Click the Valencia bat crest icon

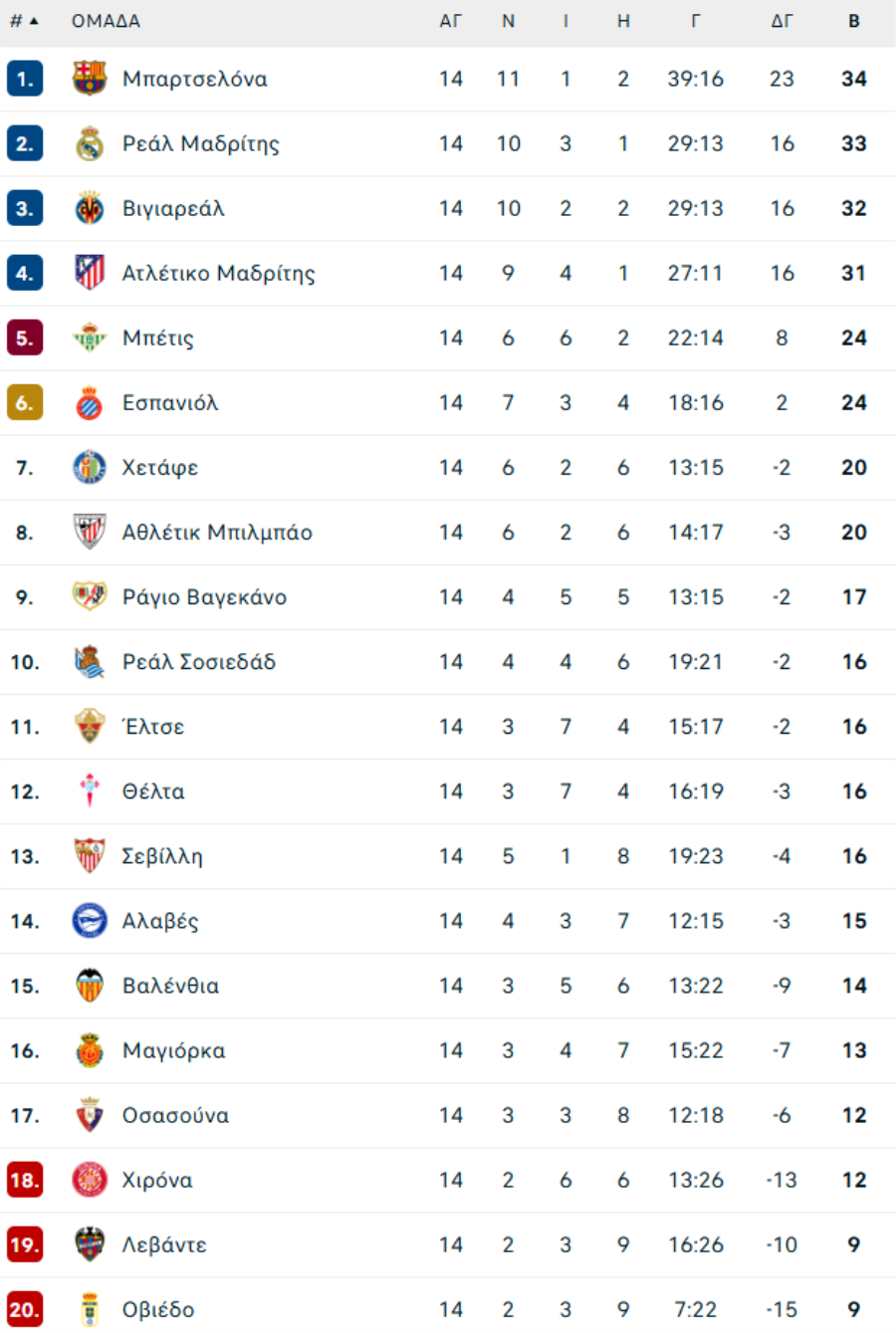click(x=90, y=986)
